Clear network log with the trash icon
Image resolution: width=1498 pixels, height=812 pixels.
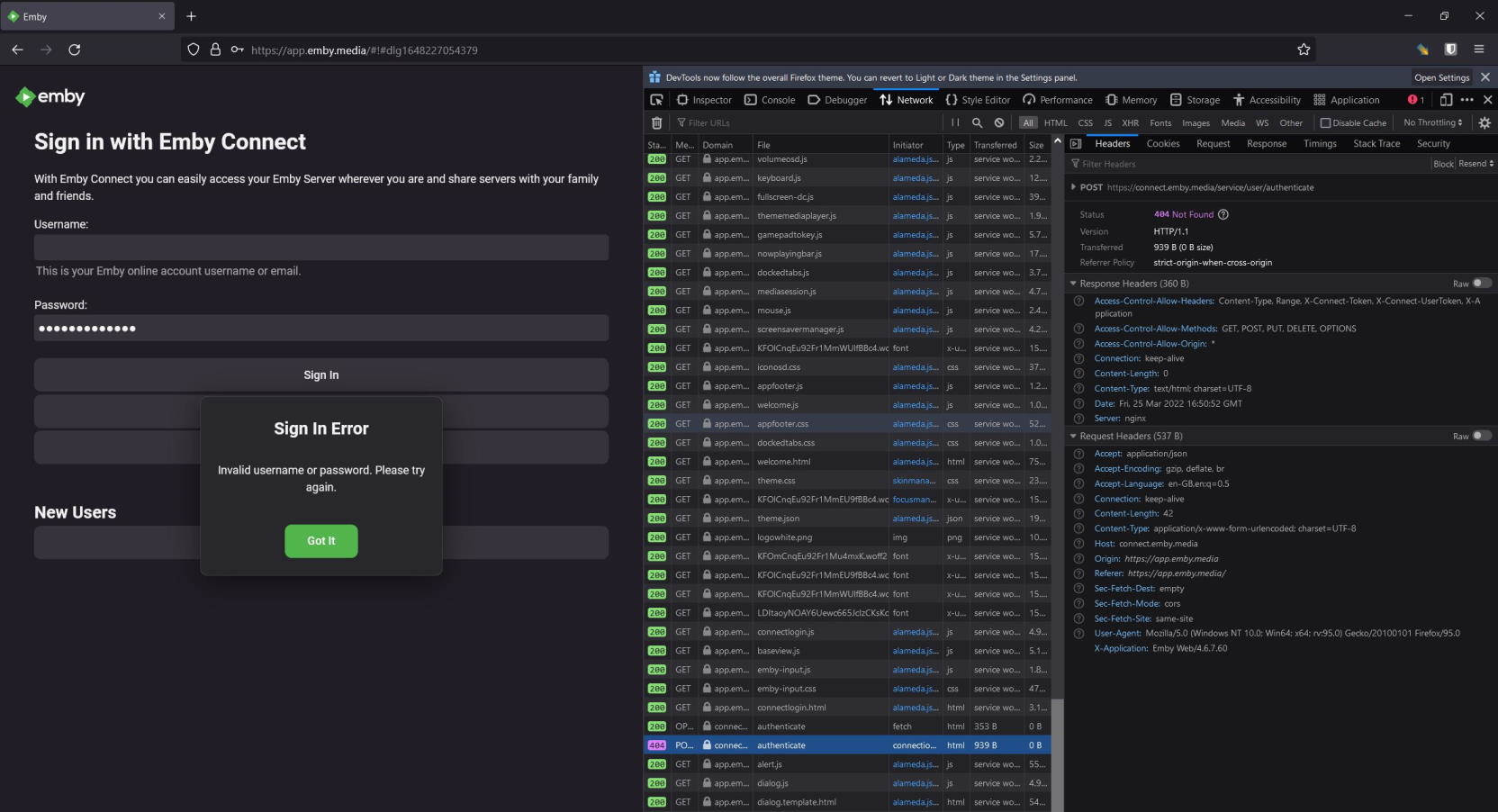[656, 123]
